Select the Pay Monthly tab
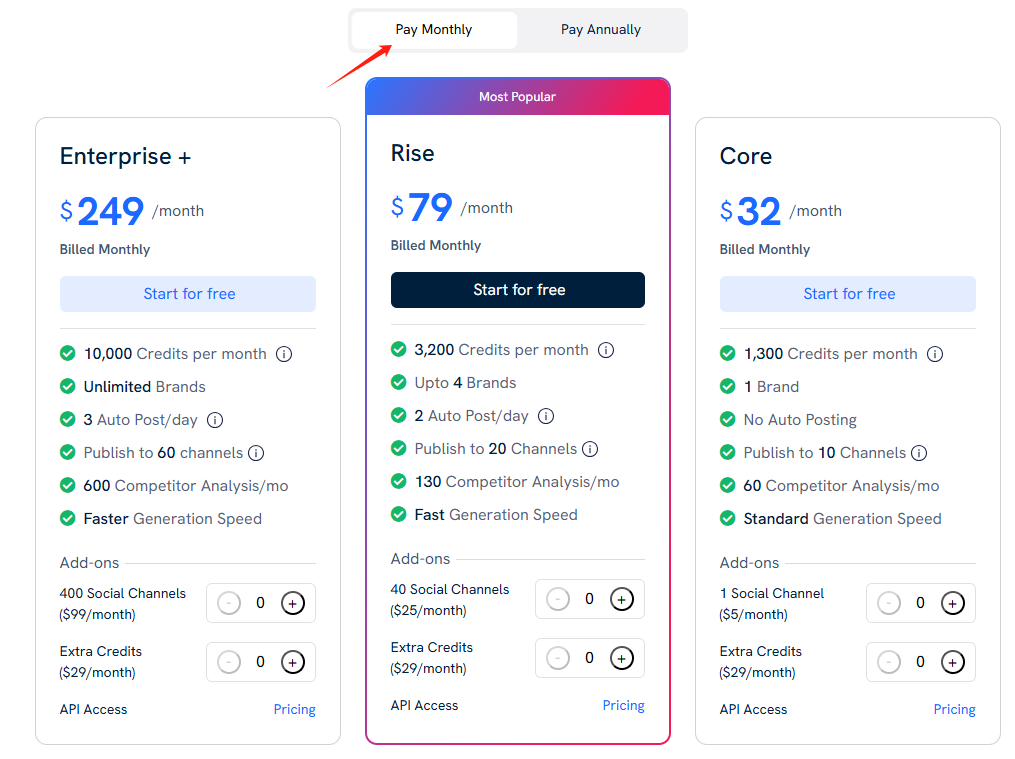 [433, 29]
